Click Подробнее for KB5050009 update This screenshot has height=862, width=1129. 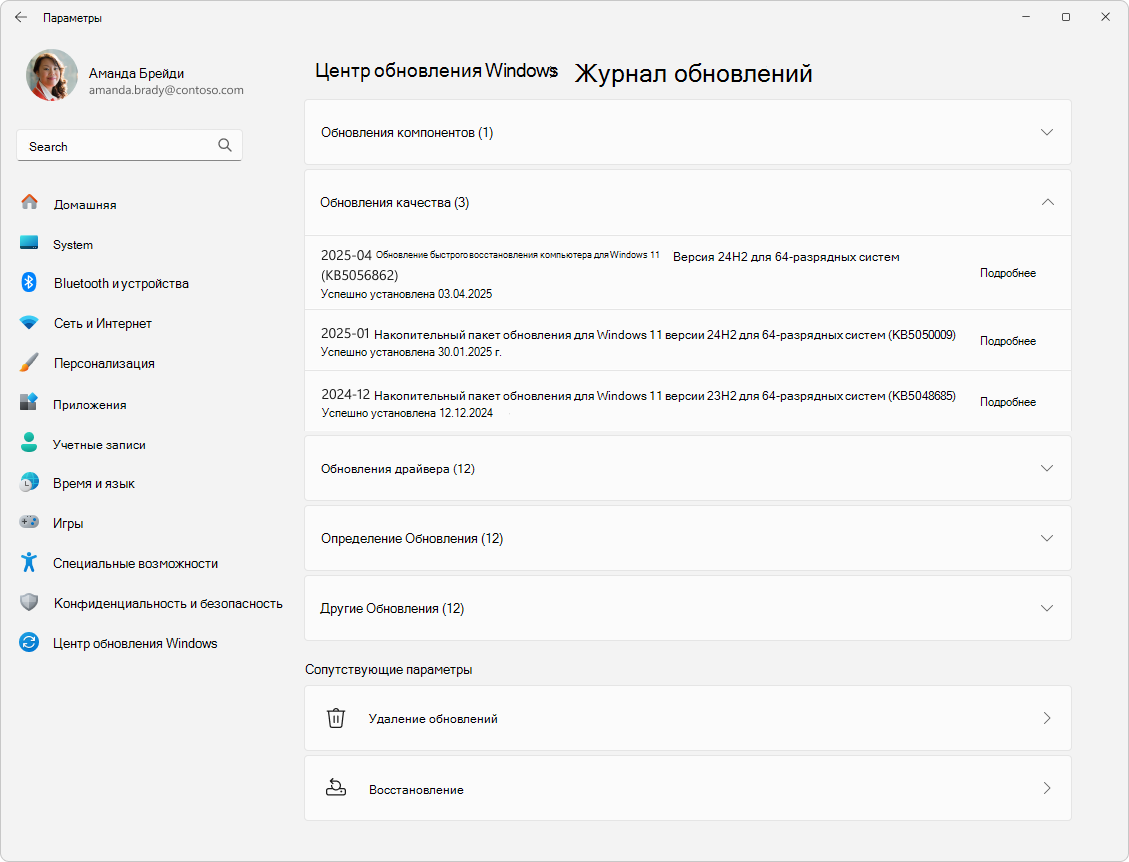(1007, 341)
